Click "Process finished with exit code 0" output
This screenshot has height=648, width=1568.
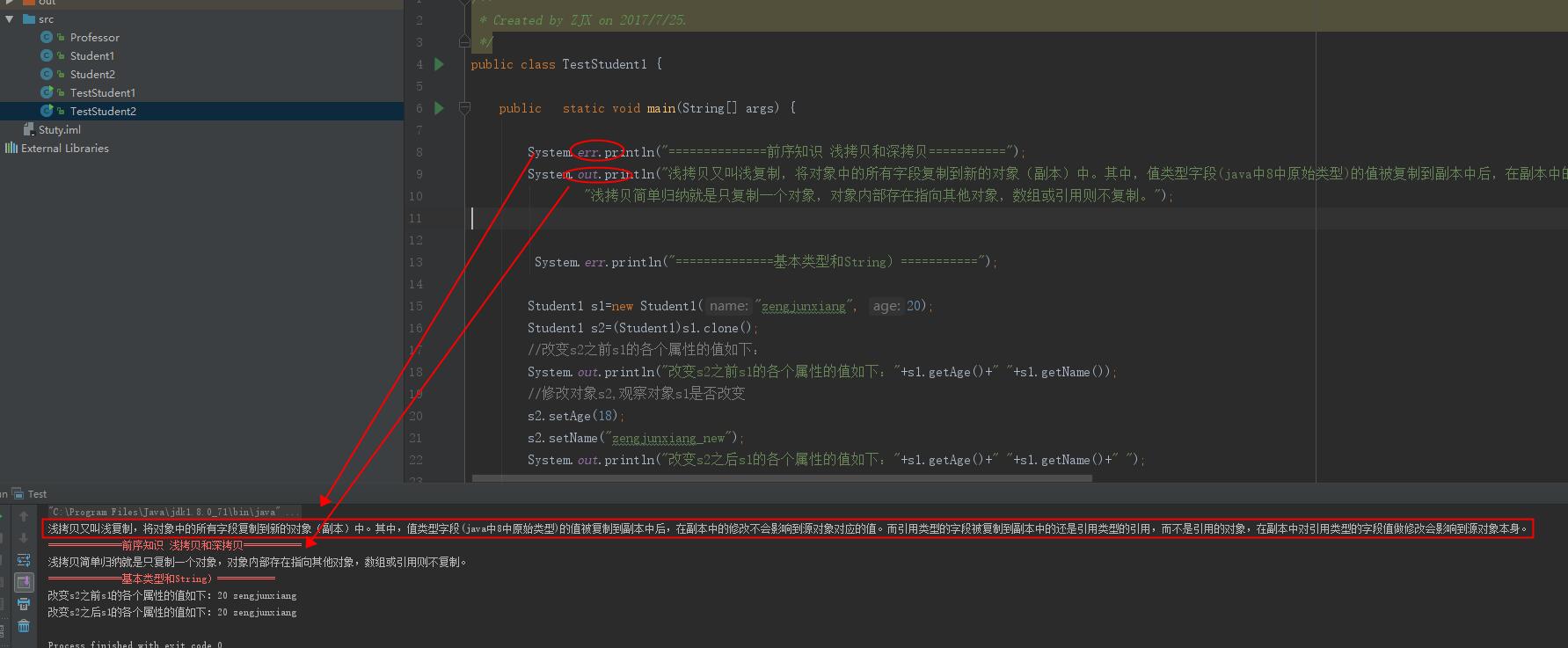pos(135,644)
